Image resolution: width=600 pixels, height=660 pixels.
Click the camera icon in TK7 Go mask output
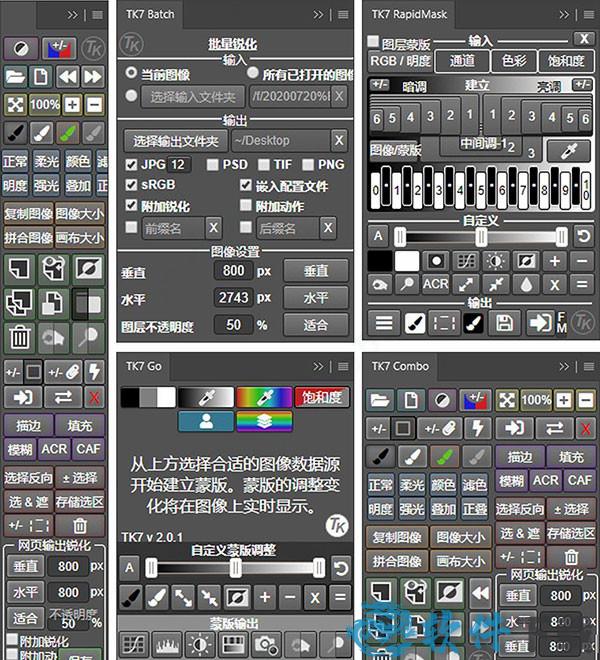point(266,644)
